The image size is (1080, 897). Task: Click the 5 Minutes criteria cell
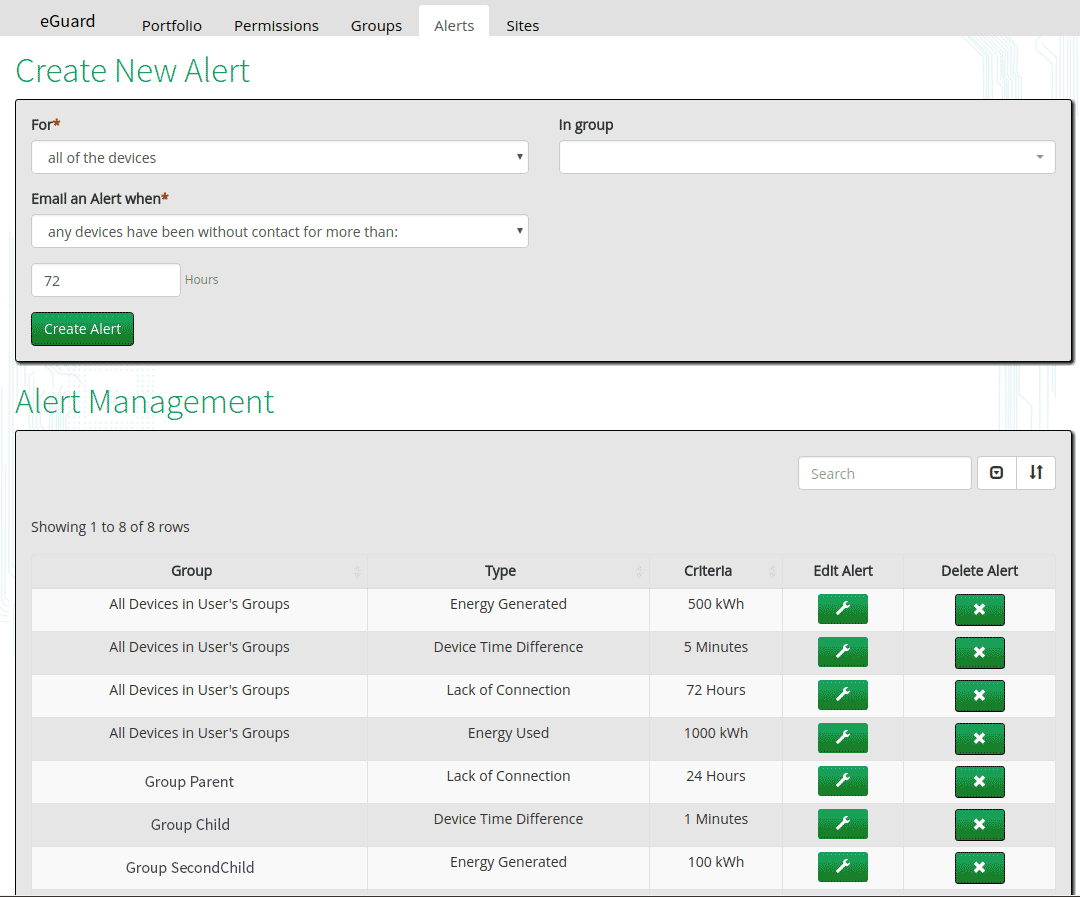click(716, 652)
